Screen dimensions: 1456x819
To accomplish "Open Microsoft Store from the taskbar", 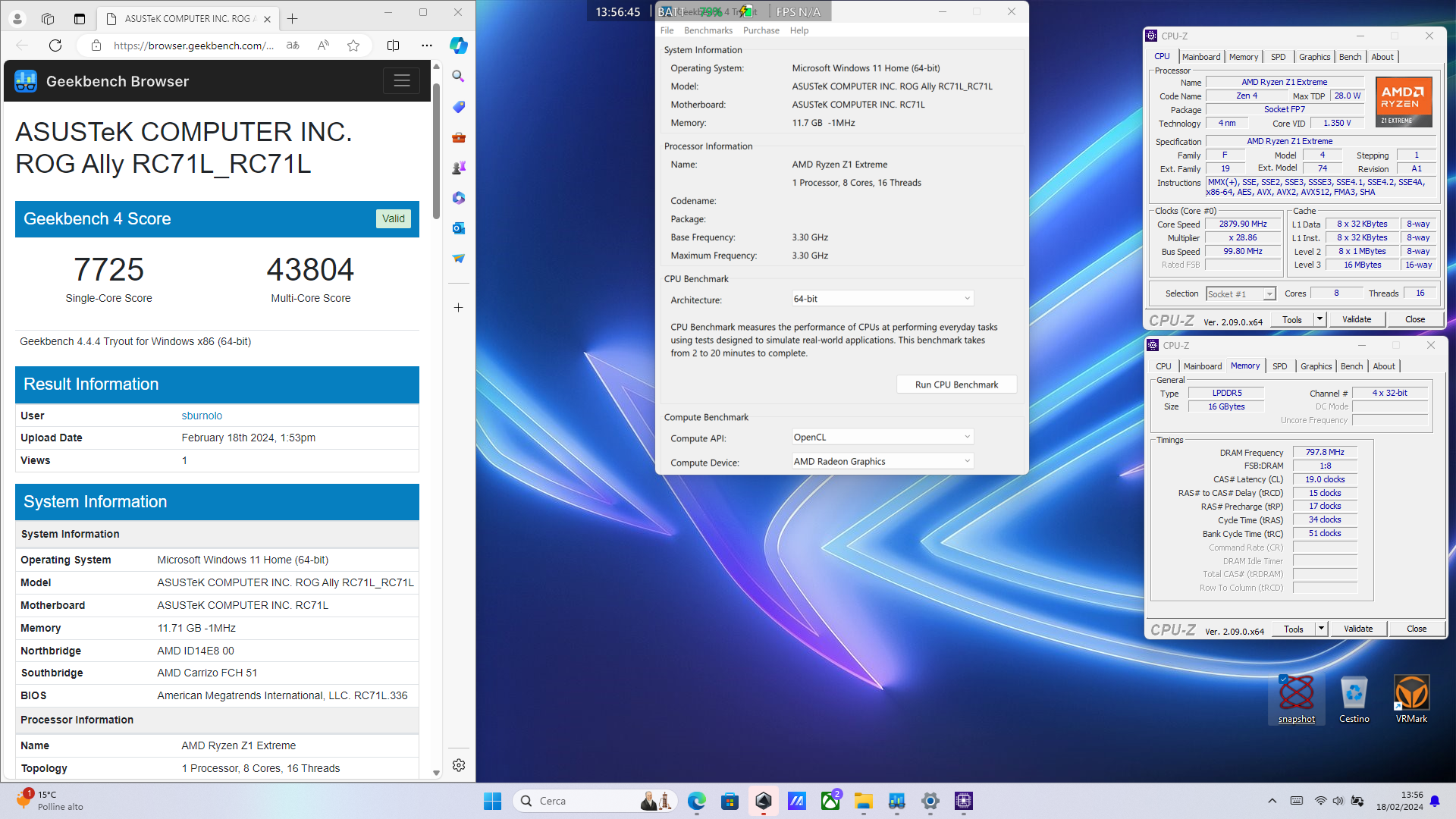I will point(730,801).
